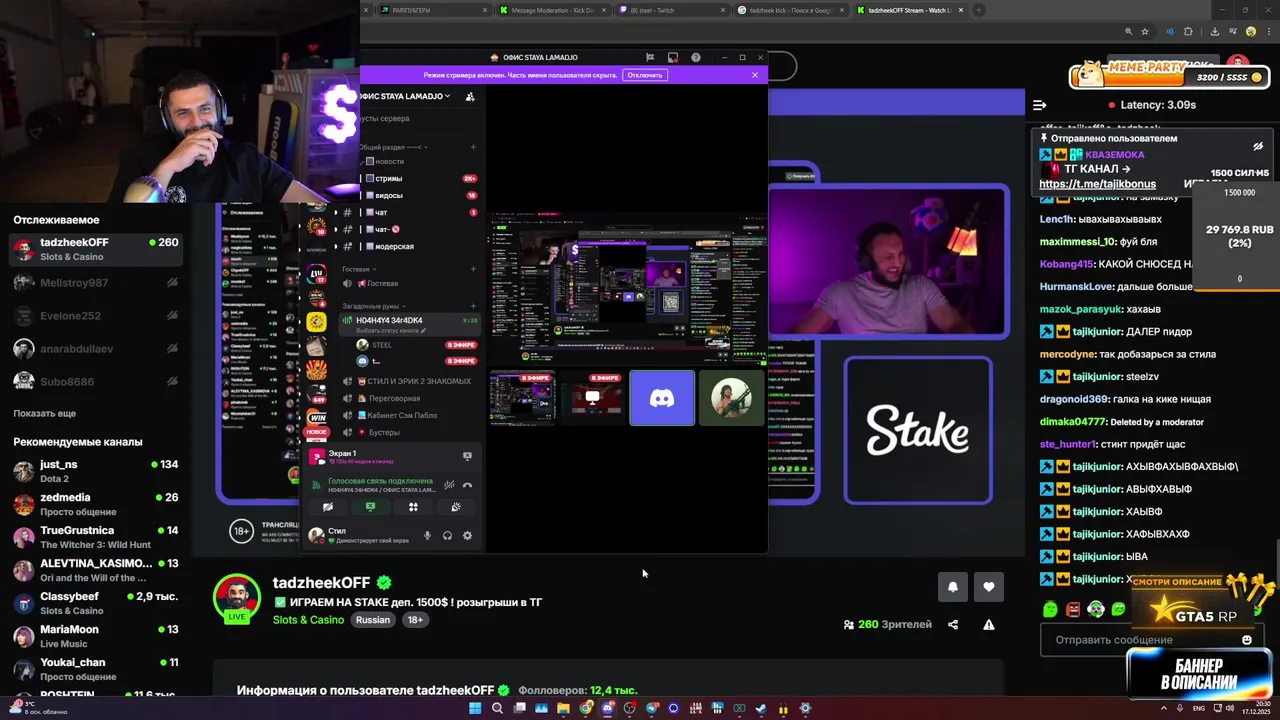Select blue Discord logo participant tile
Image resolution: width=1280 pixels, height=720 pixels.
point(662,398)
